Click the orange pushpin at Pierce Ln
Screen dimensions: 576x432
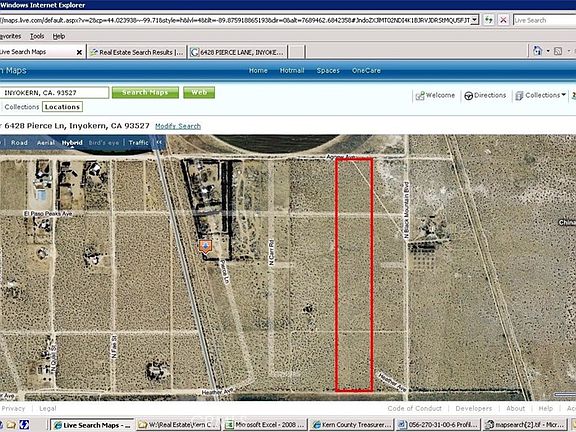(x=205, y=246)
